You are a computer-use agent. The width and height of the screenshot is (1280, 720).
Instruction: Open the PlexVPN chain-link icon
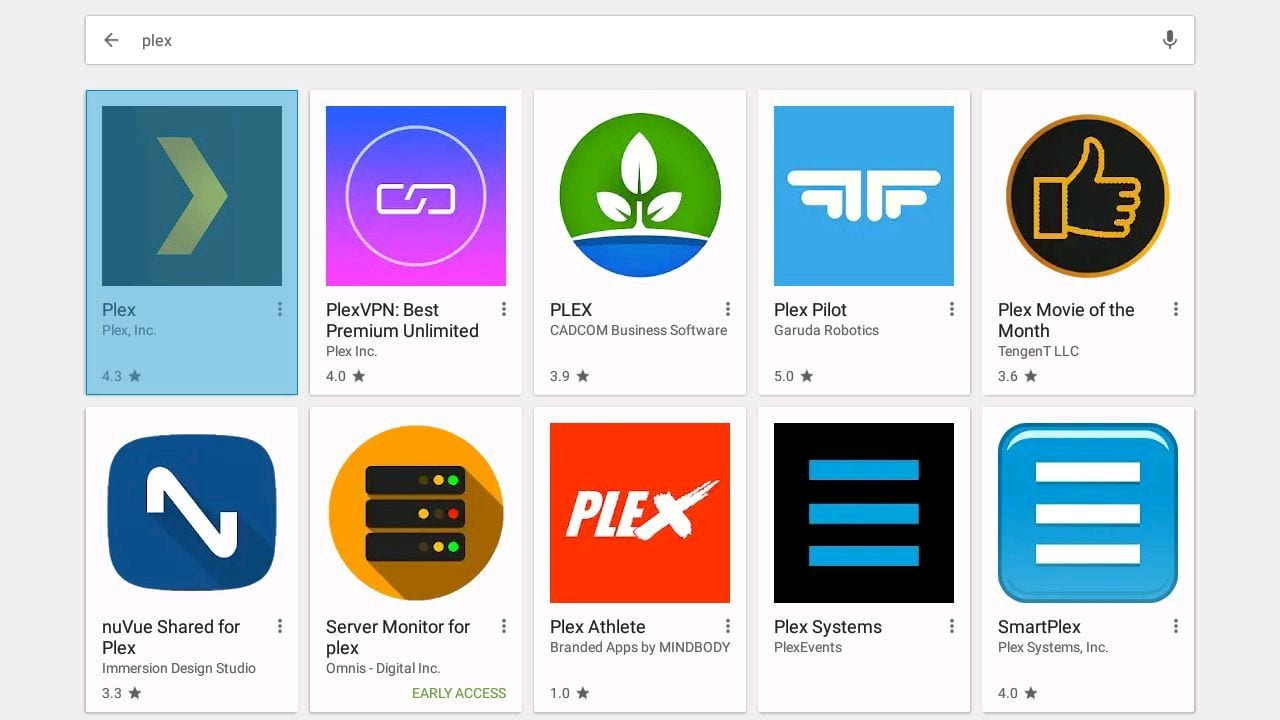point(416,196)
